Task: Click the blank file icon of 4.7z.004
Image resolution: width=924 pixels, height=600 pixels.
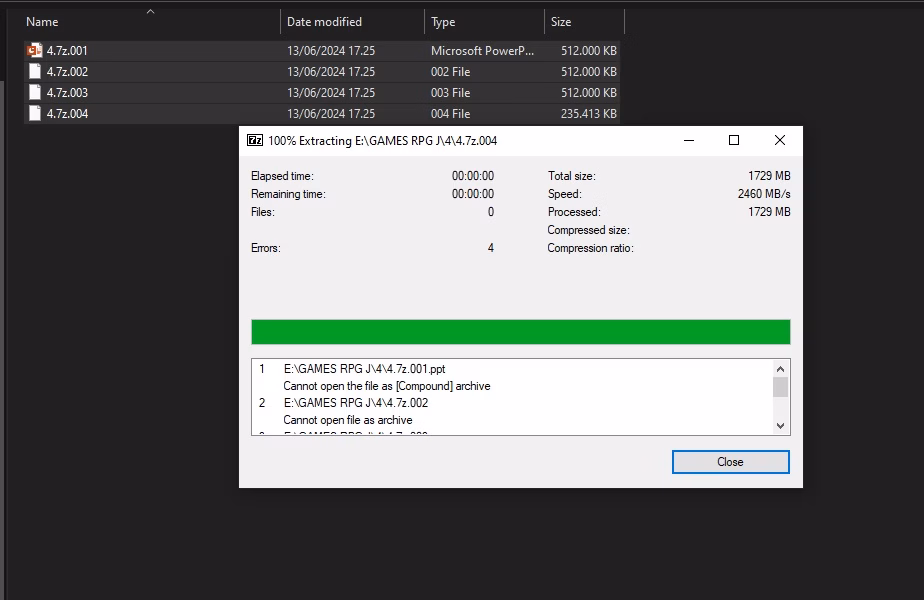Action: (x=35, y=113)
